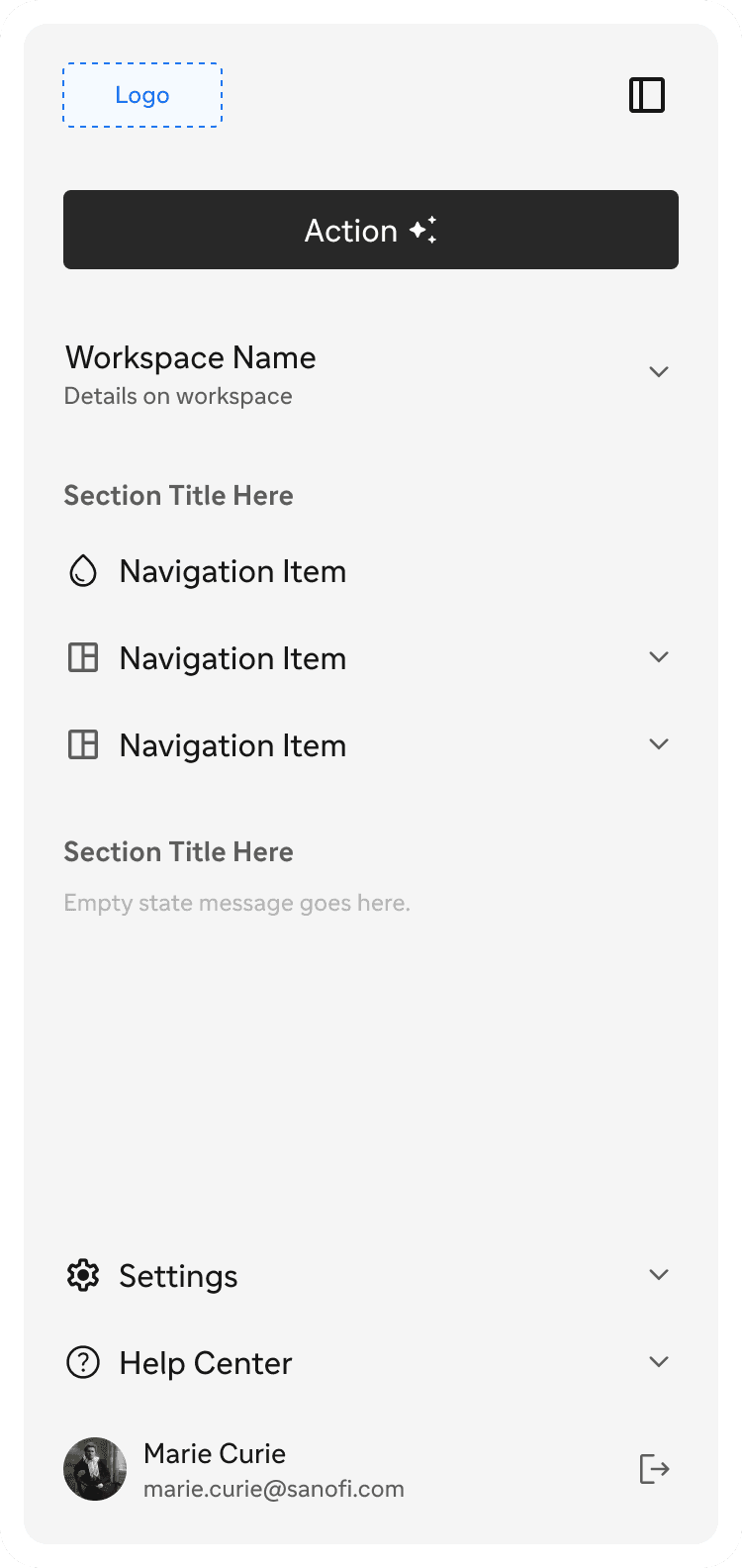
Task: Click the dark Action button
Action: [x=371, y=230]
